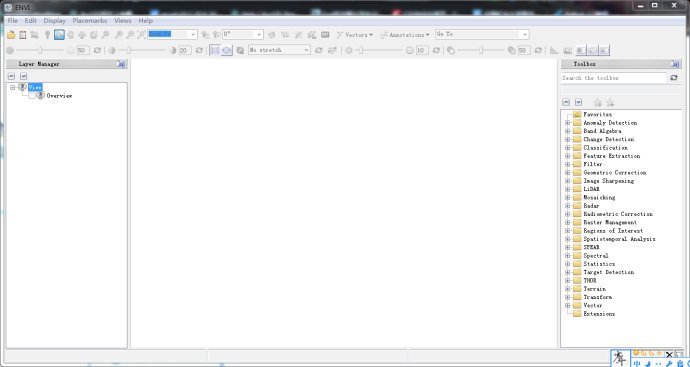Reset the No stretch setting
Screen dimensions: 690x367
coord(319,51)
